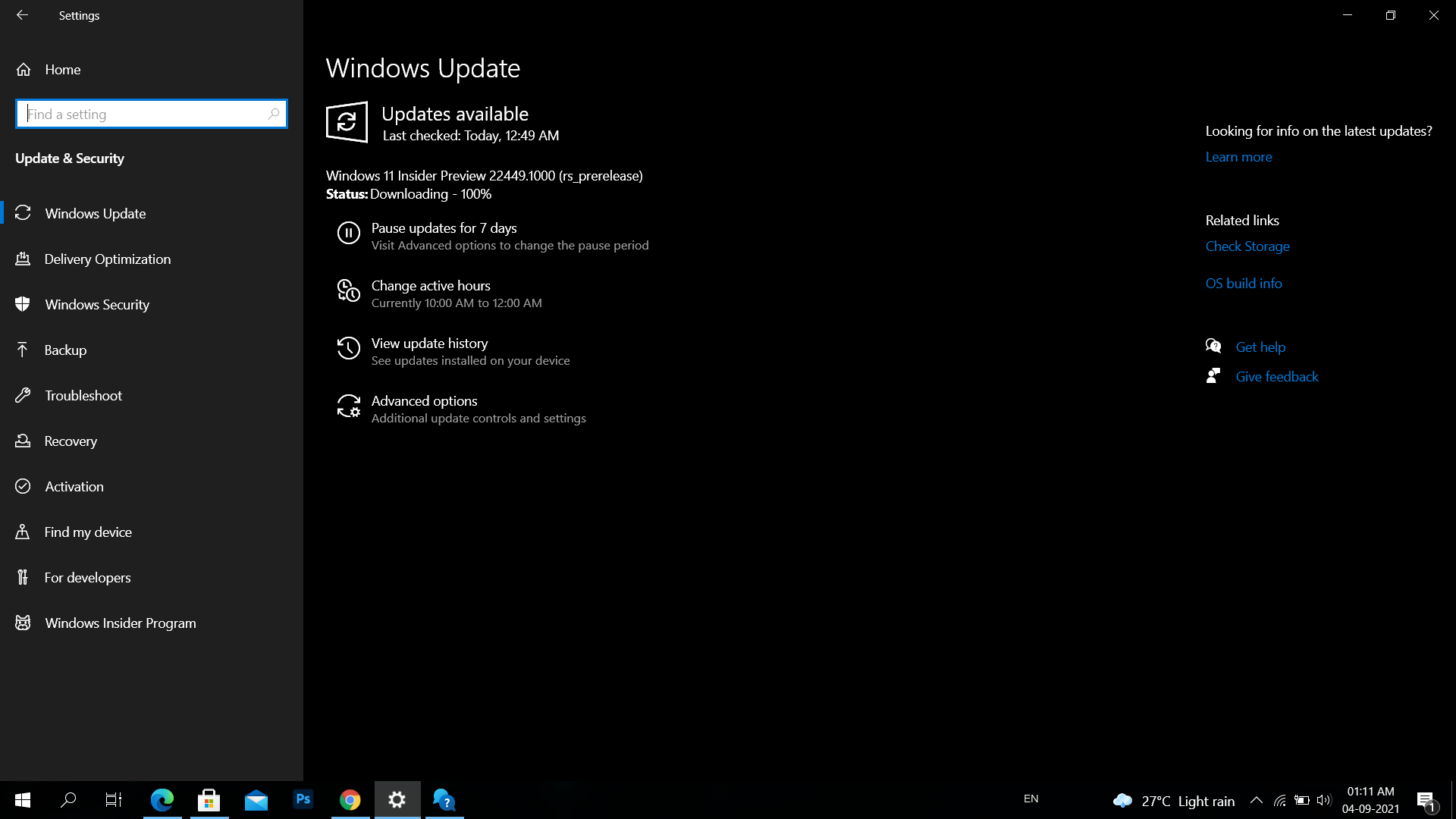Open Backup settings

click(152, 350)
